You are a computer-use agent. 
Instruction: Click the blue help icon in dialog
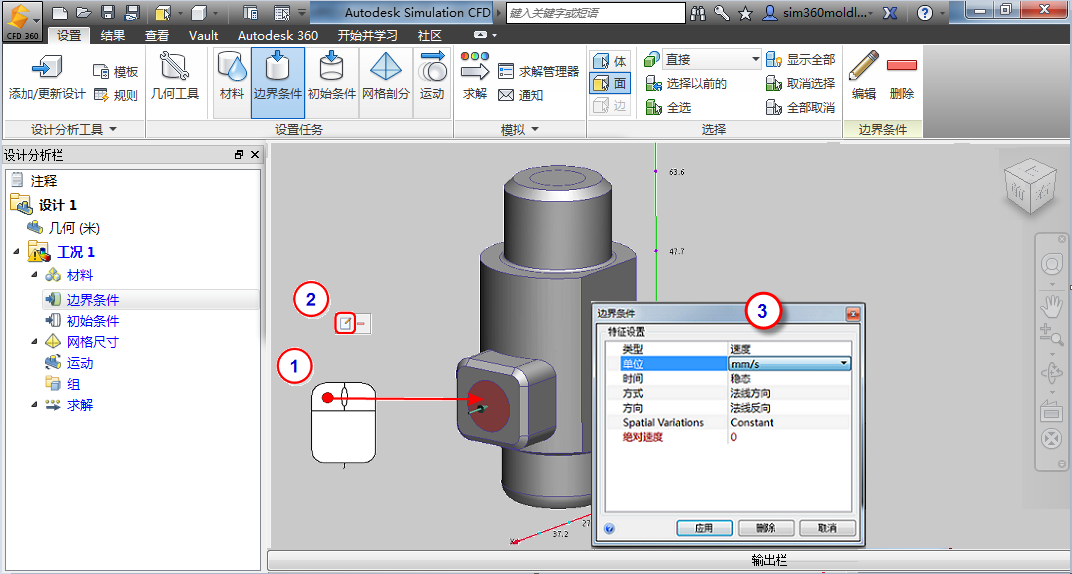click(x=609, y=528)
